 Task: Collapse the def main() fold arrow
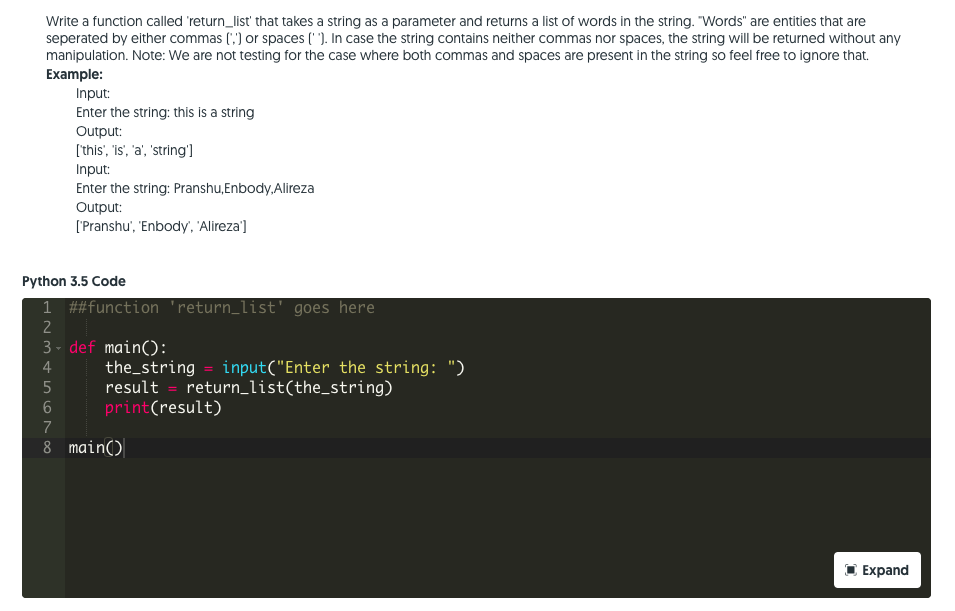(x=58, y=348)
